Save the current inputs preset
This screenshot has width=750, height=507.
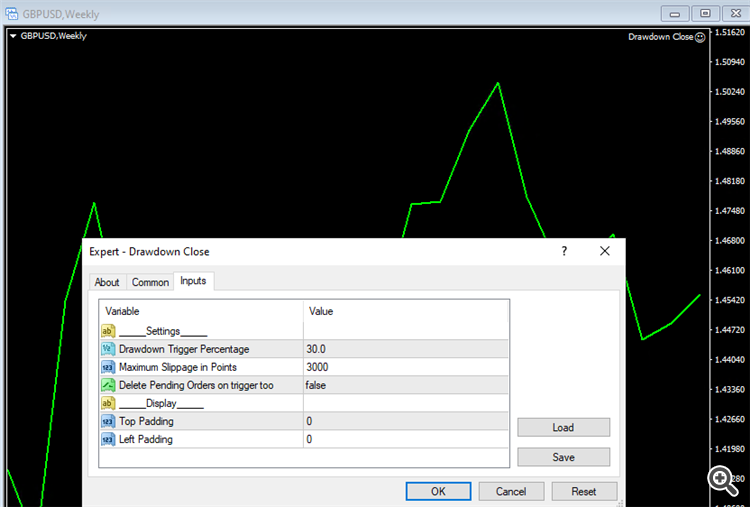click(x=563, y=457)
